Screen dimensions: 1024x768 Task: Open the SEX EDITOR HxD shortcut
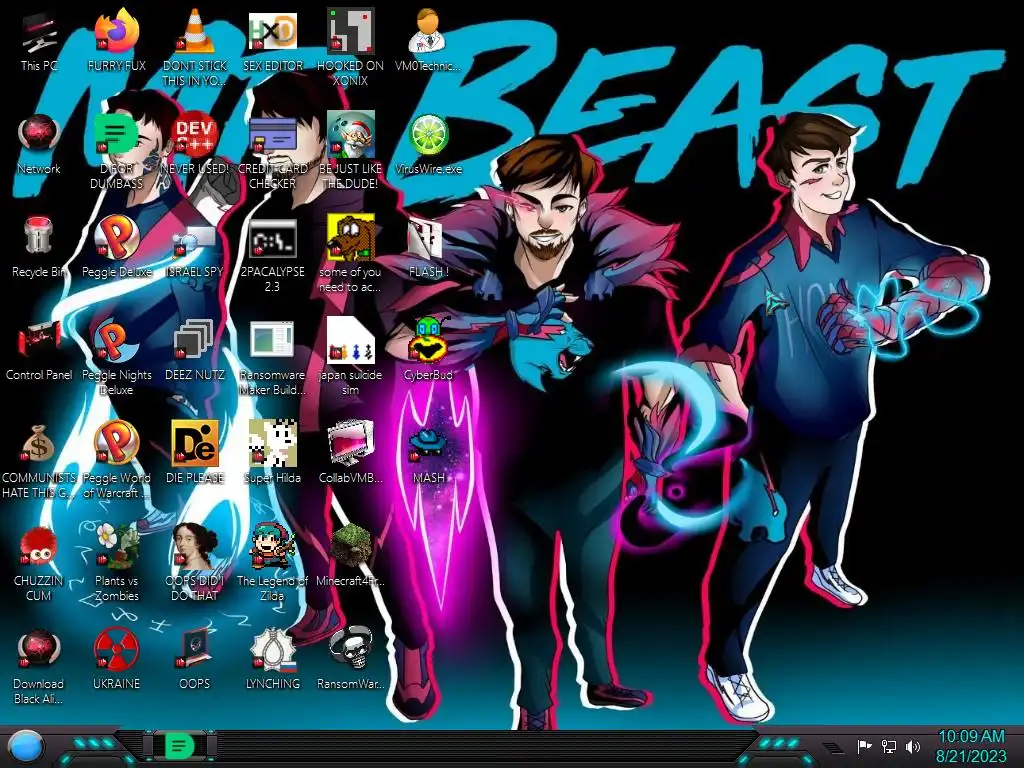coord(272,31)
